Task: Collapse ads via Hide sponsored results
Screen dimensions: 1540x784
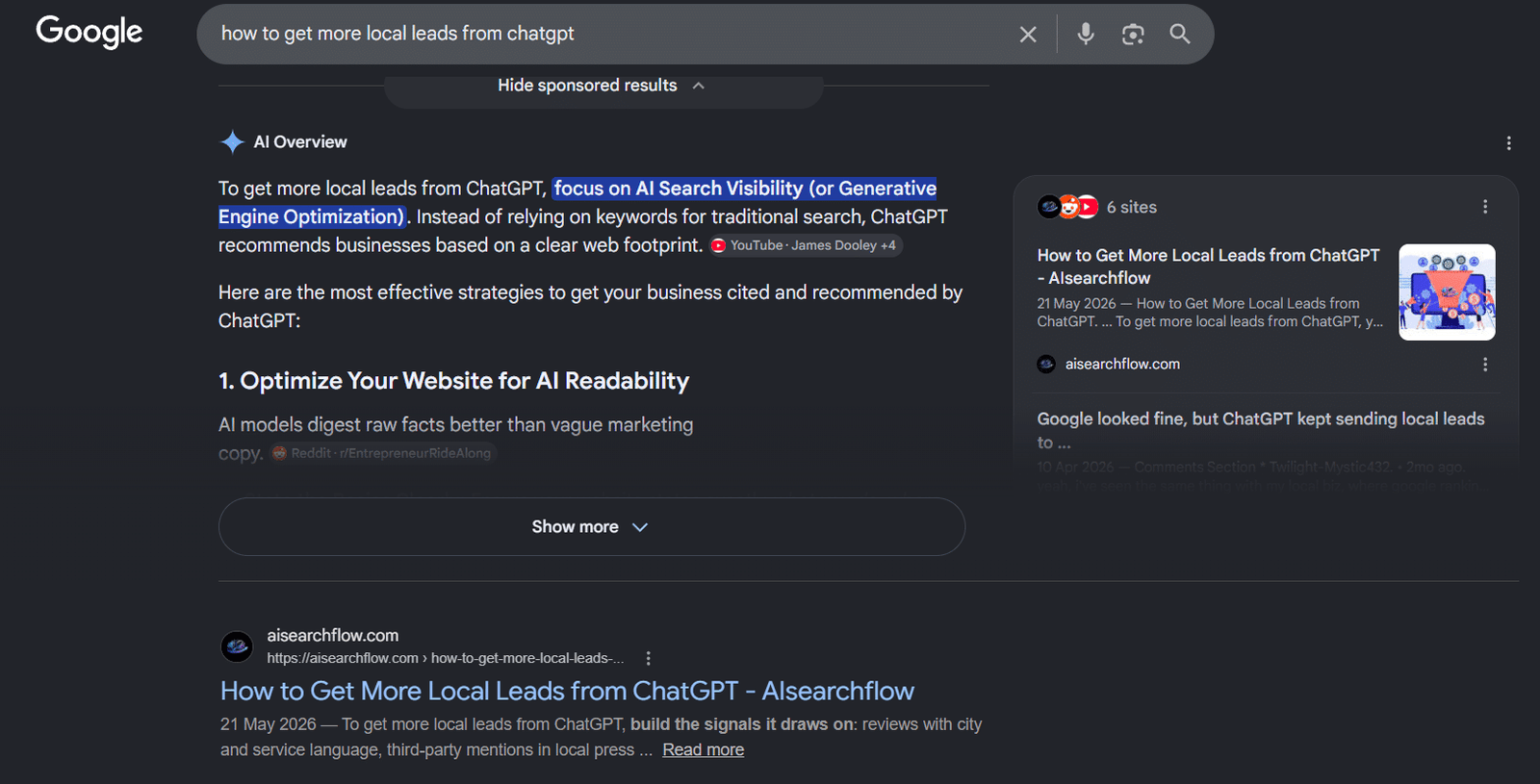Action: (602, 86)
